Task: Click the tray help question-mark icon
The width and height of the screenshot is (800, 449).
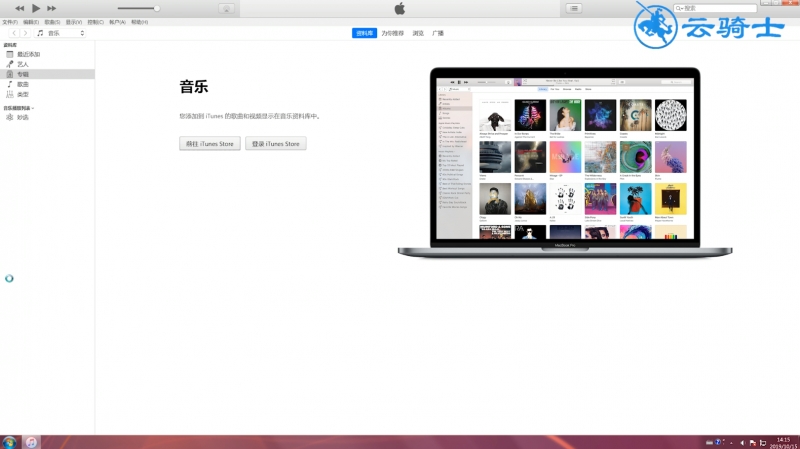Action: [718, 442]
